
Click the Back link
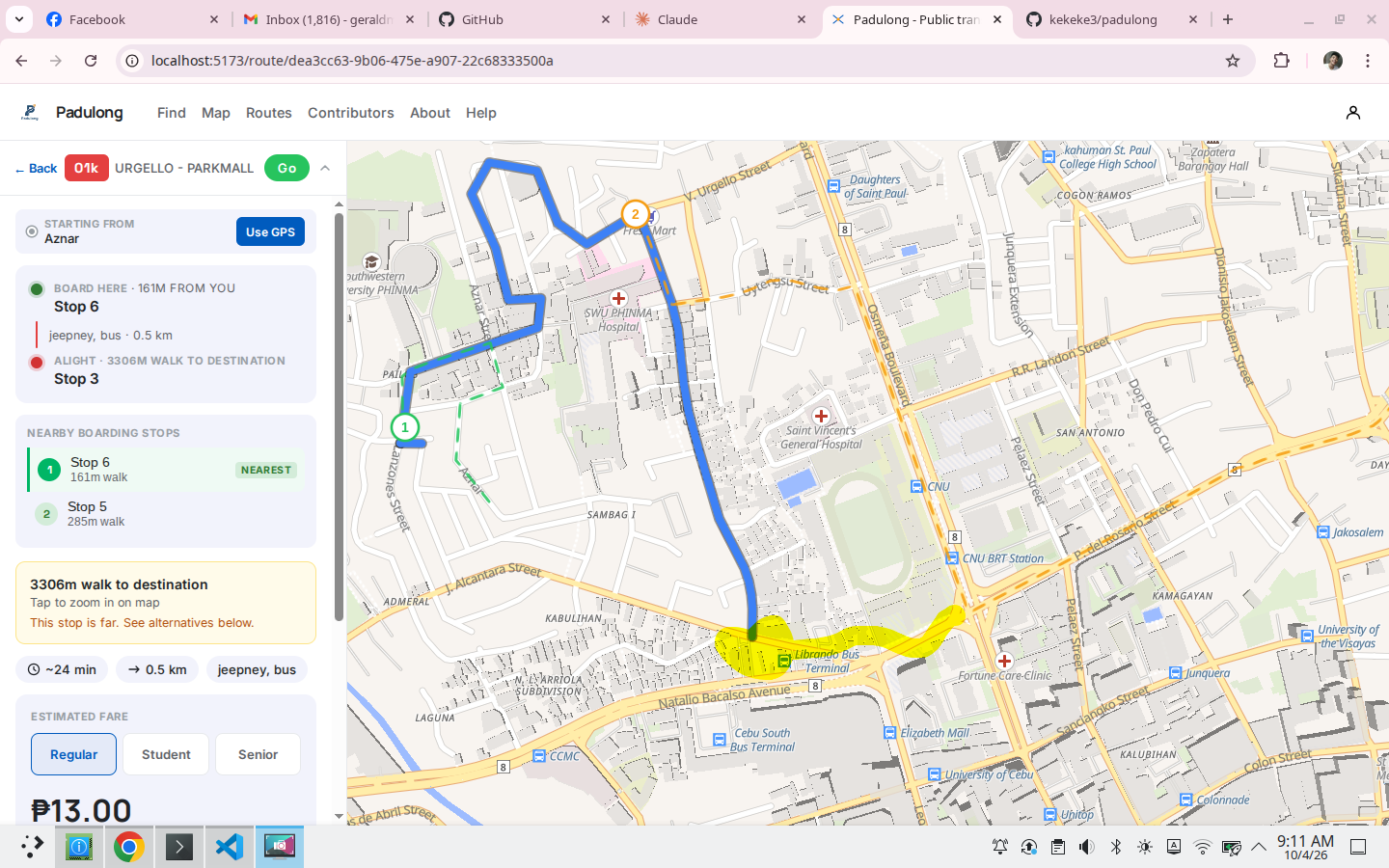[x=37, y=168]
